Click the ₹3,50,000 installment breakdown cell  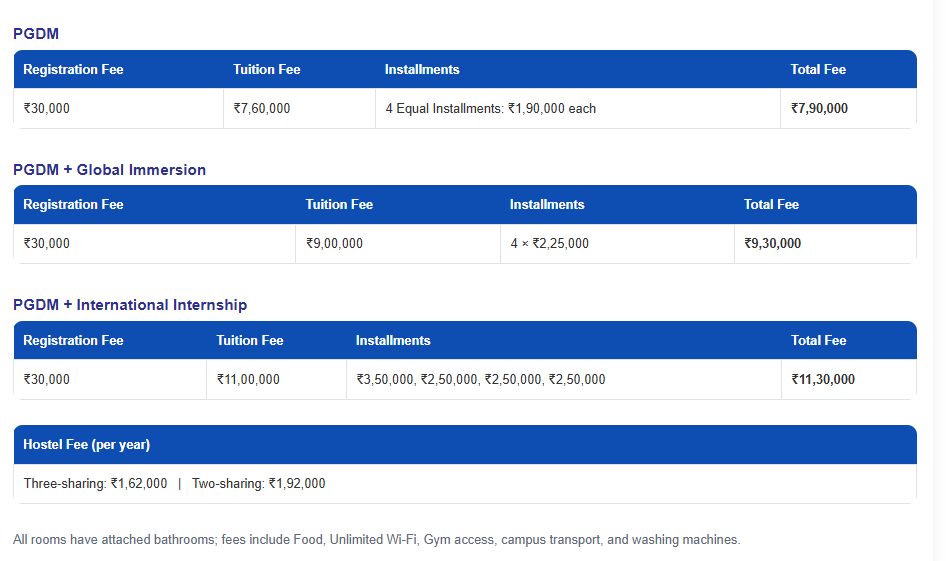point(480,379)
